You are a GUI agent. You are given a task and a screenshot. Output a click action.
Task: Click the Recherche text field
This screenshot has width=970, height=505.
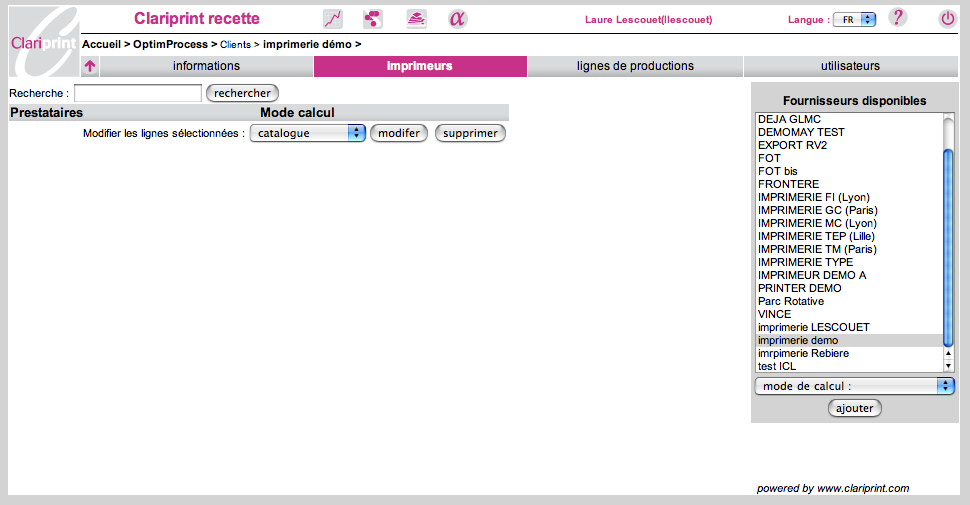click(138, 93)
